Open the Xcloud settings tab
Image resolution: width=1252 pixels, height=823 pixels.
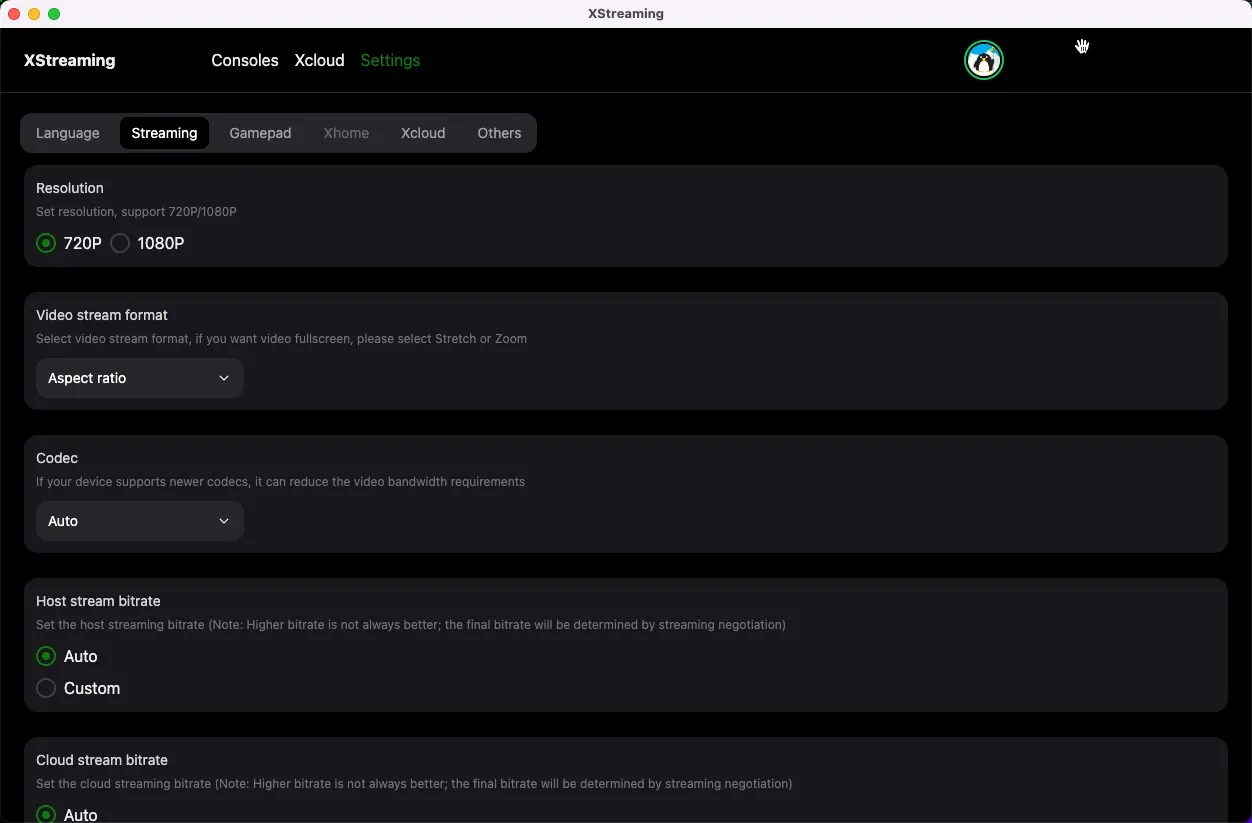point(423,133)
